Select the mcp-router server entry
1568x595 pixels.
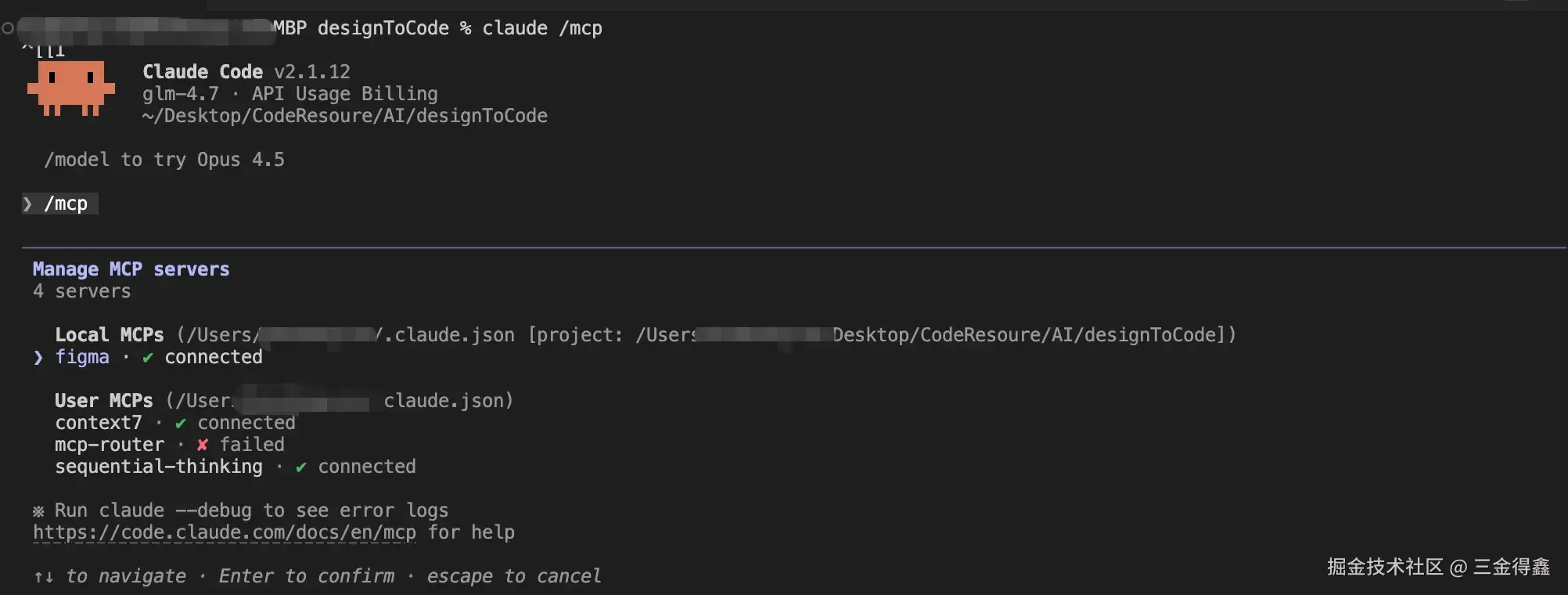110,445
